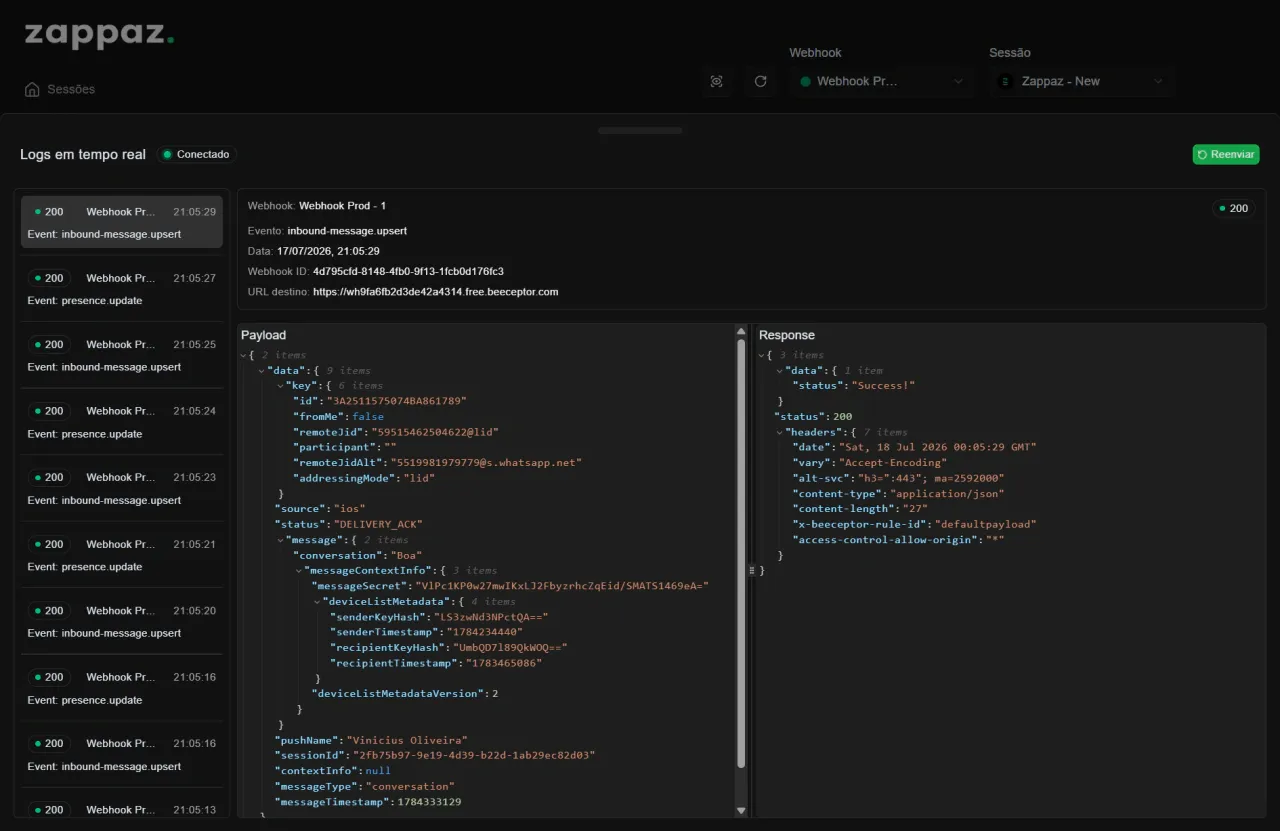Click the URL destino beeceptor address
Screen dimensions: 1280x831
[435, 292]
